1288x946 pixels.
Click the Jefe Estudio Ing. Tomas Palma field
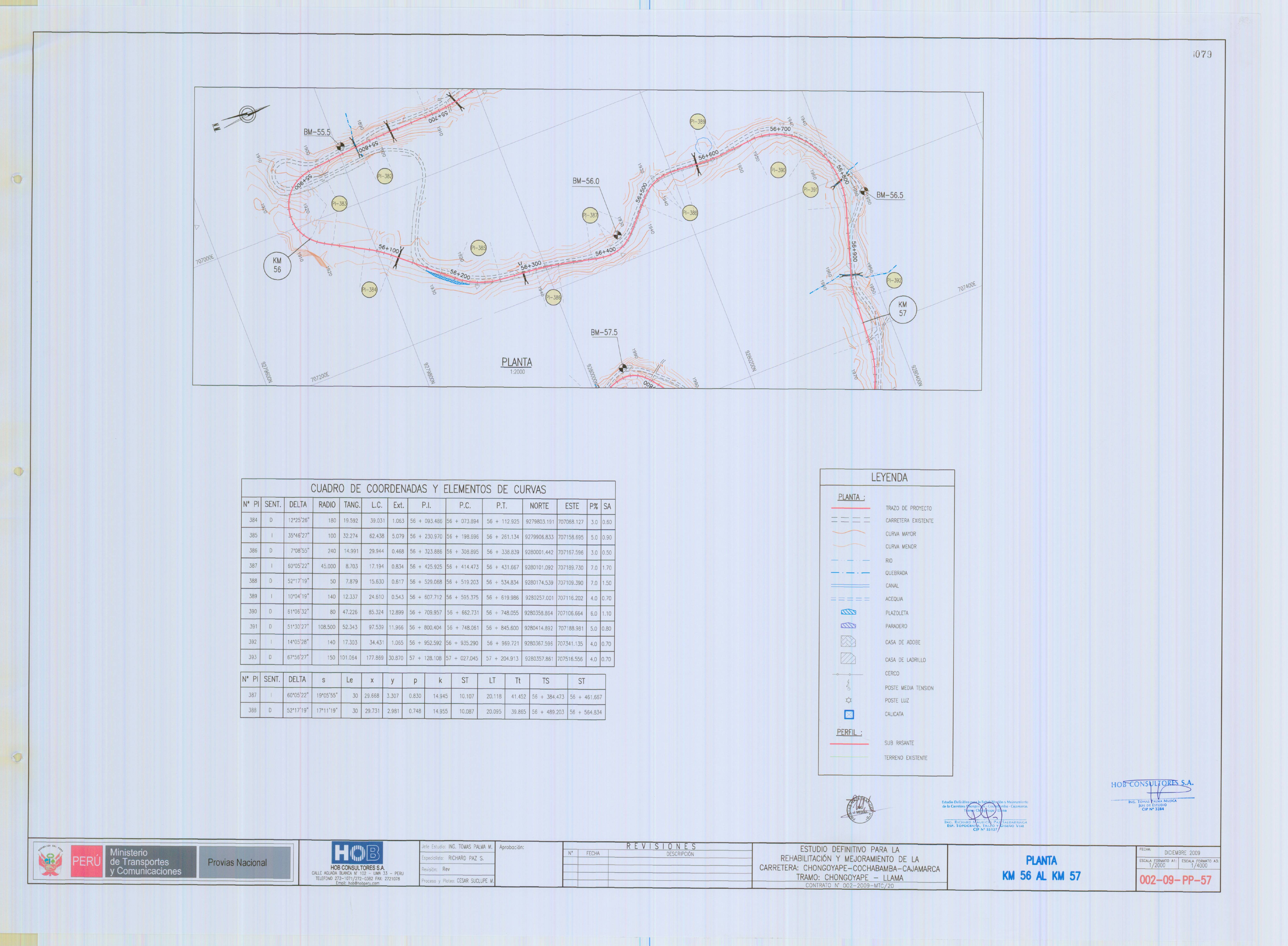457,846
